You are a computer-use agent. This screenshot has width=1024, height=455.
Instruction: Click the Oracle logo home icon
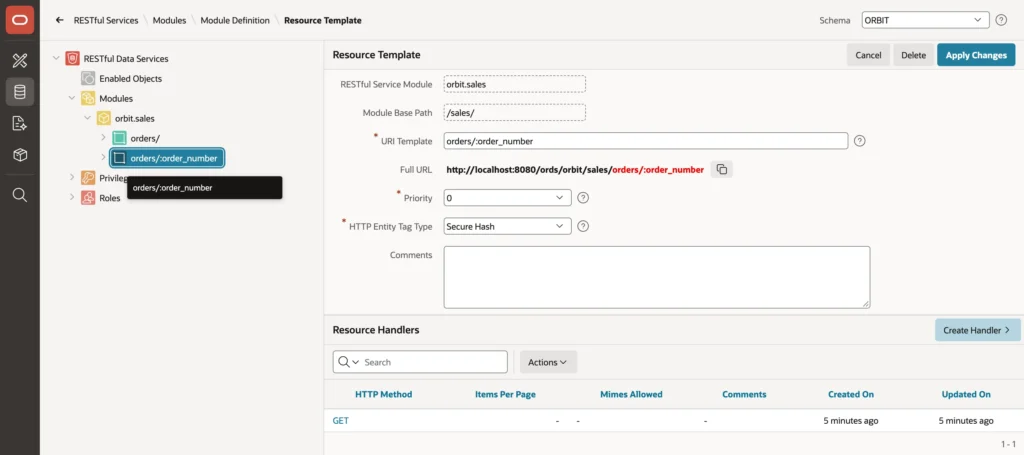[x=20, y=20]
